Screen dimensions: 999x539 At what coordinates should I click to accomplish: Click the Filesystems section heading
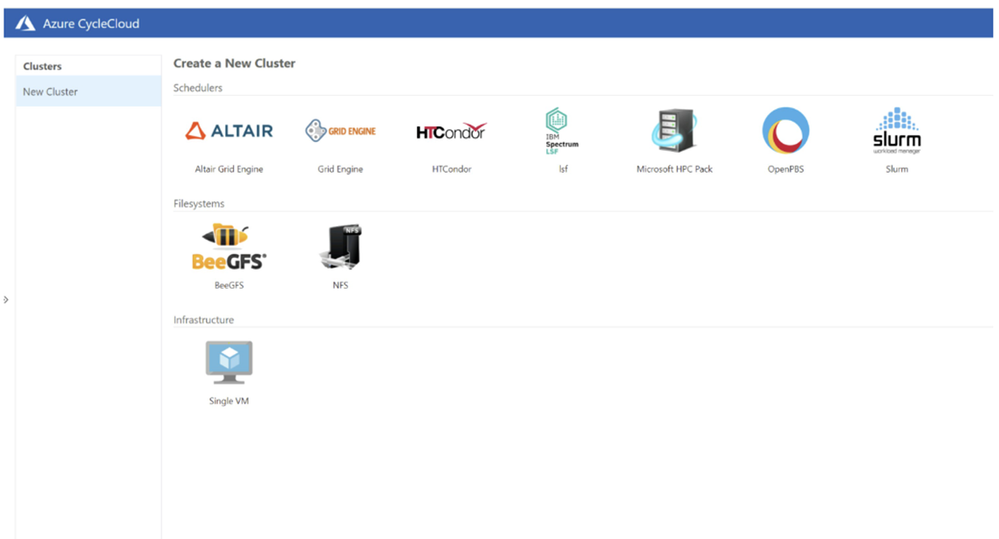tap(199, 203)
